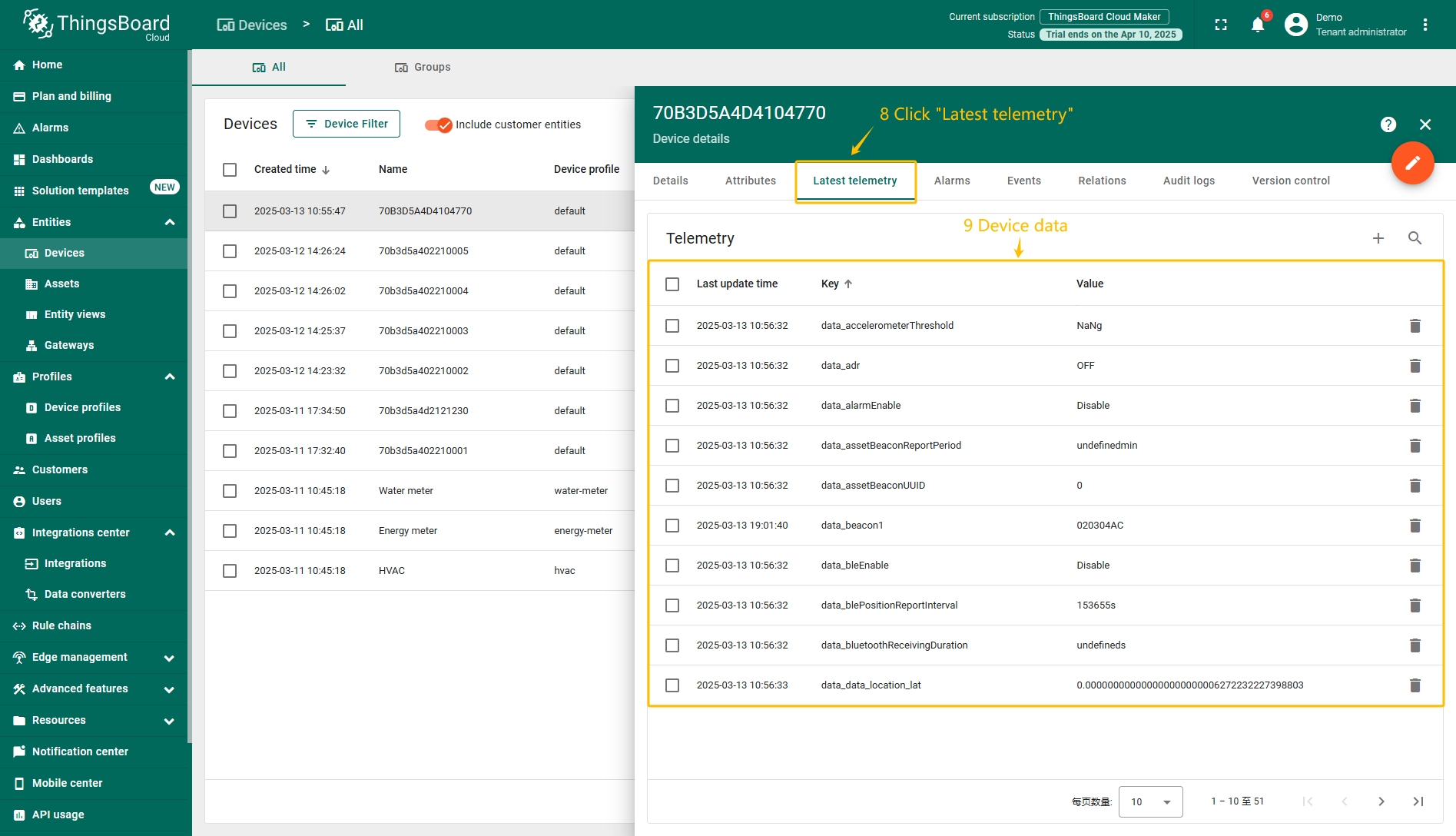Toggle Include customer entities switch
The width and height of the screenshot is (1456, 836).
tap(438, 124)
